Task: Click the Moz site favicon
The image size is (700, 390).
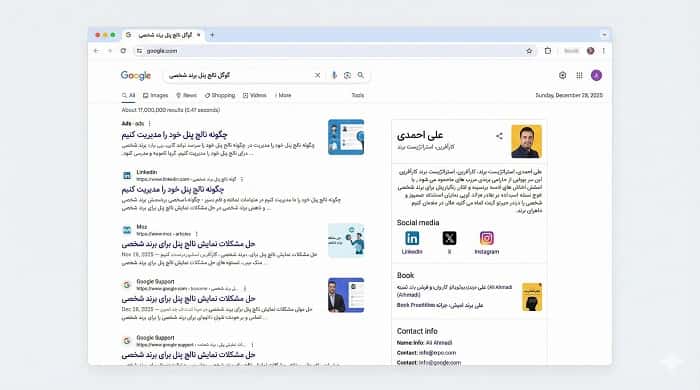Action: 127,230
